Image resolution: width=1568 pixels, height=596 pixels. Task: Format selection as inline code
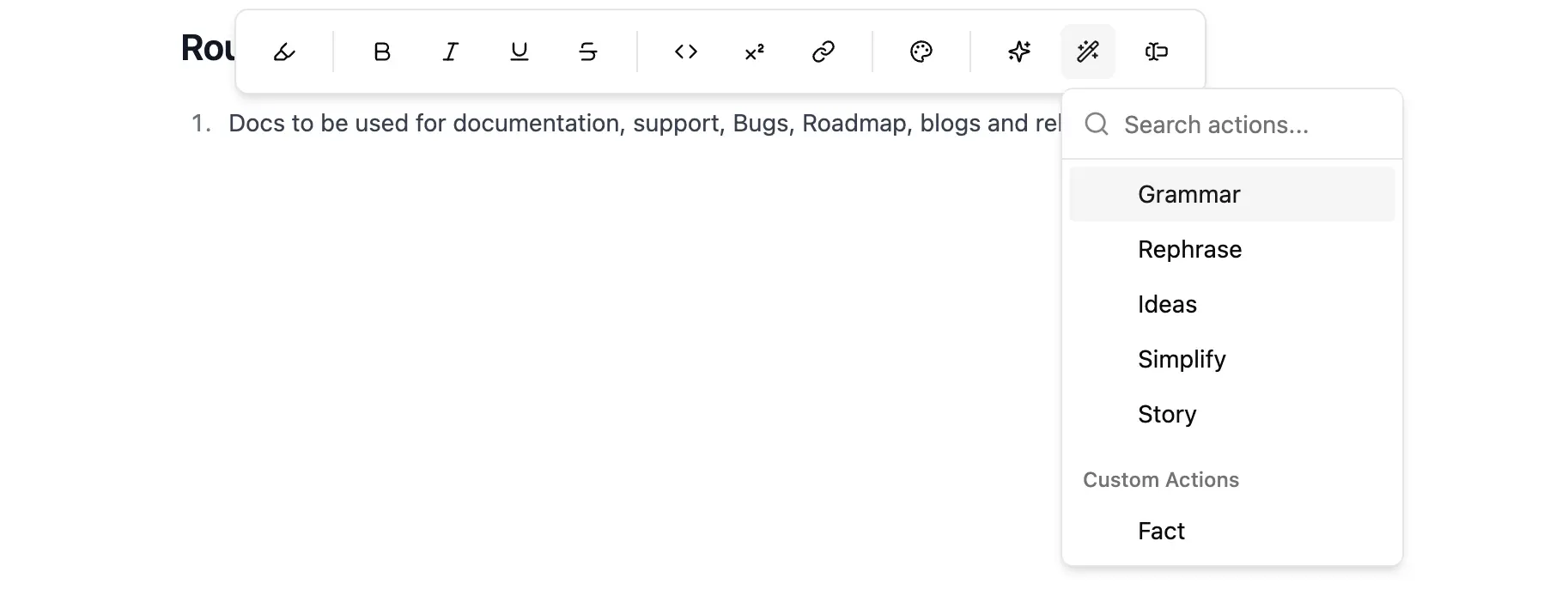point(686,52)
